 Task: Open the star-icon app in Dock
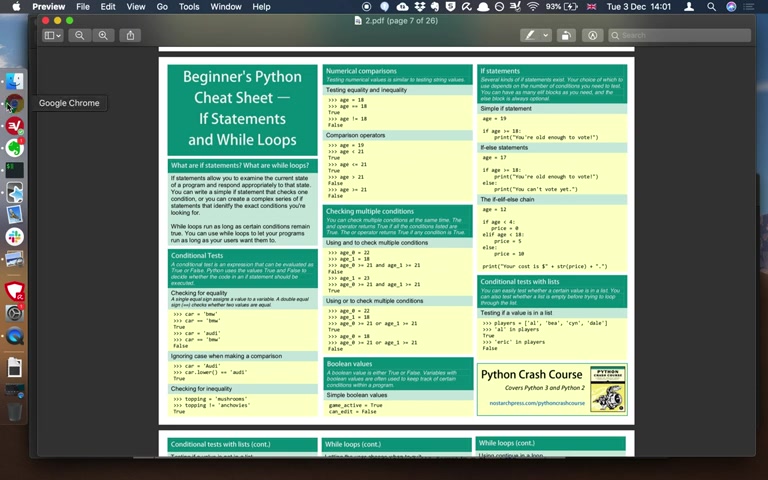coord(15,192)
